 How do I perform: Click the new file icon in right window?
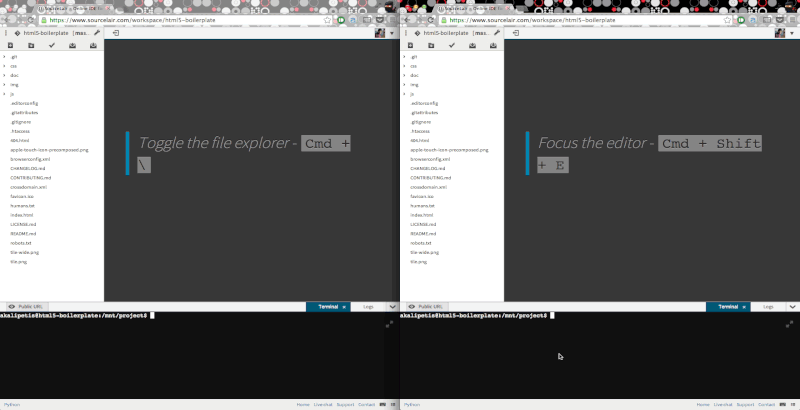coord(410,45)
